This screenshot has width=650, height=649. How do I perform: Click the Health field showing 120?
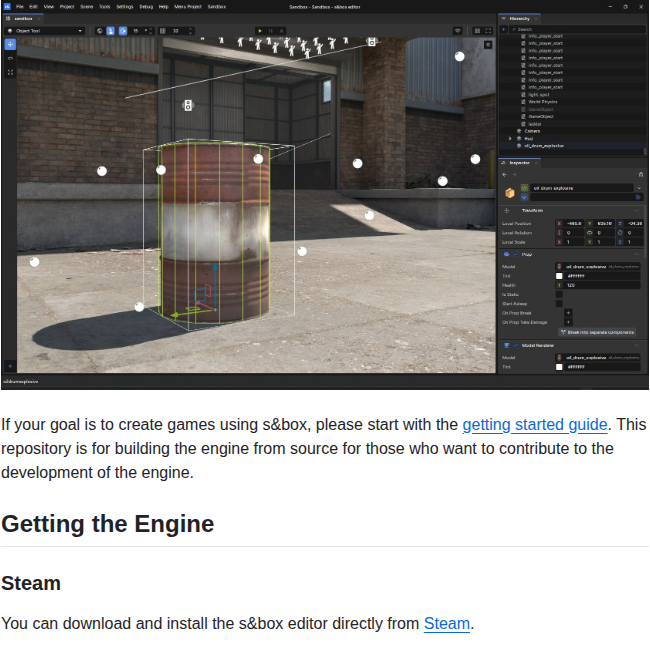pyautogui.click(x=598, y=286)
